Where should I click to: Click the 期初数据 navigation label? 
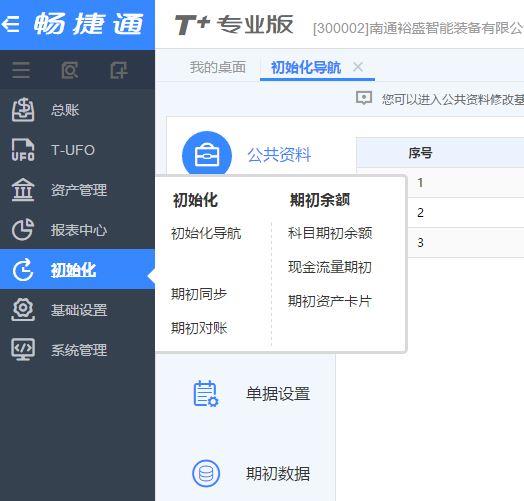(278, 473)
